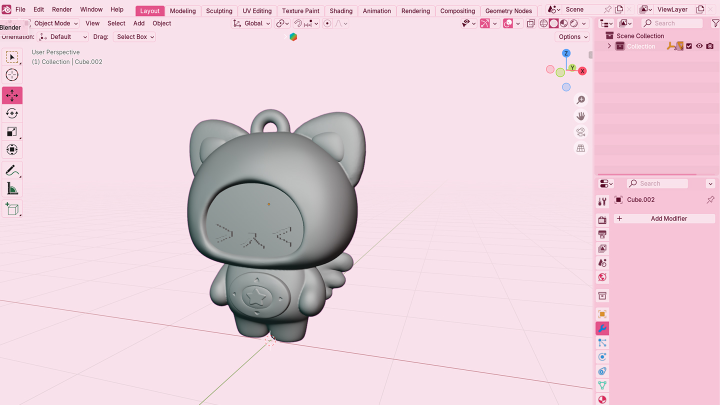Open the Edit menu

click(39, 9)
